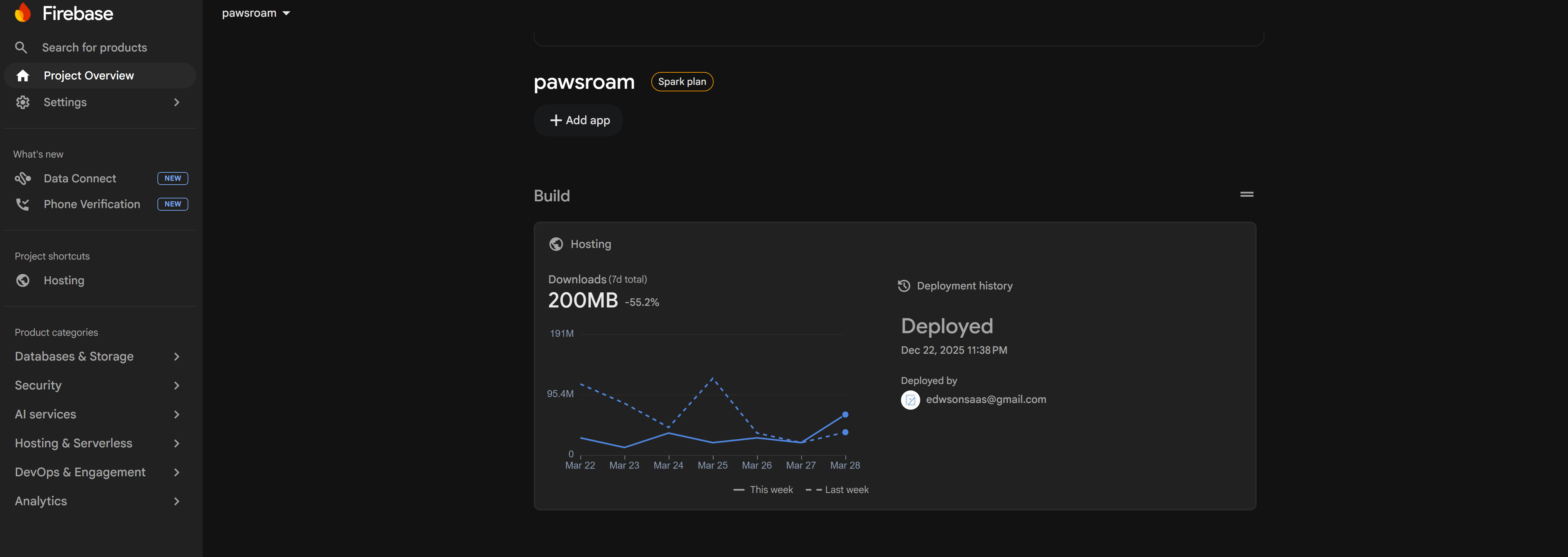The image size is (1568, 557).
Task: Click the Add app button
Action: pos(578,120)
